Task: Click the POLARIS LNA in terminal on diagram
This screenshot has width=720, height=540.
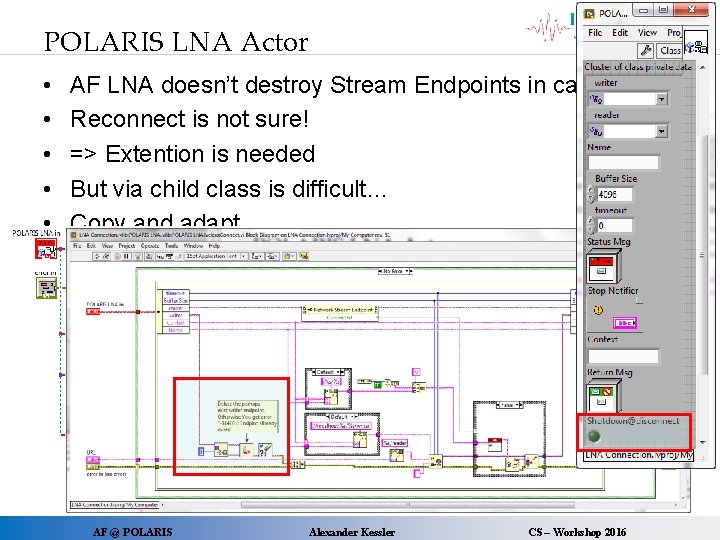Action: 93,311
